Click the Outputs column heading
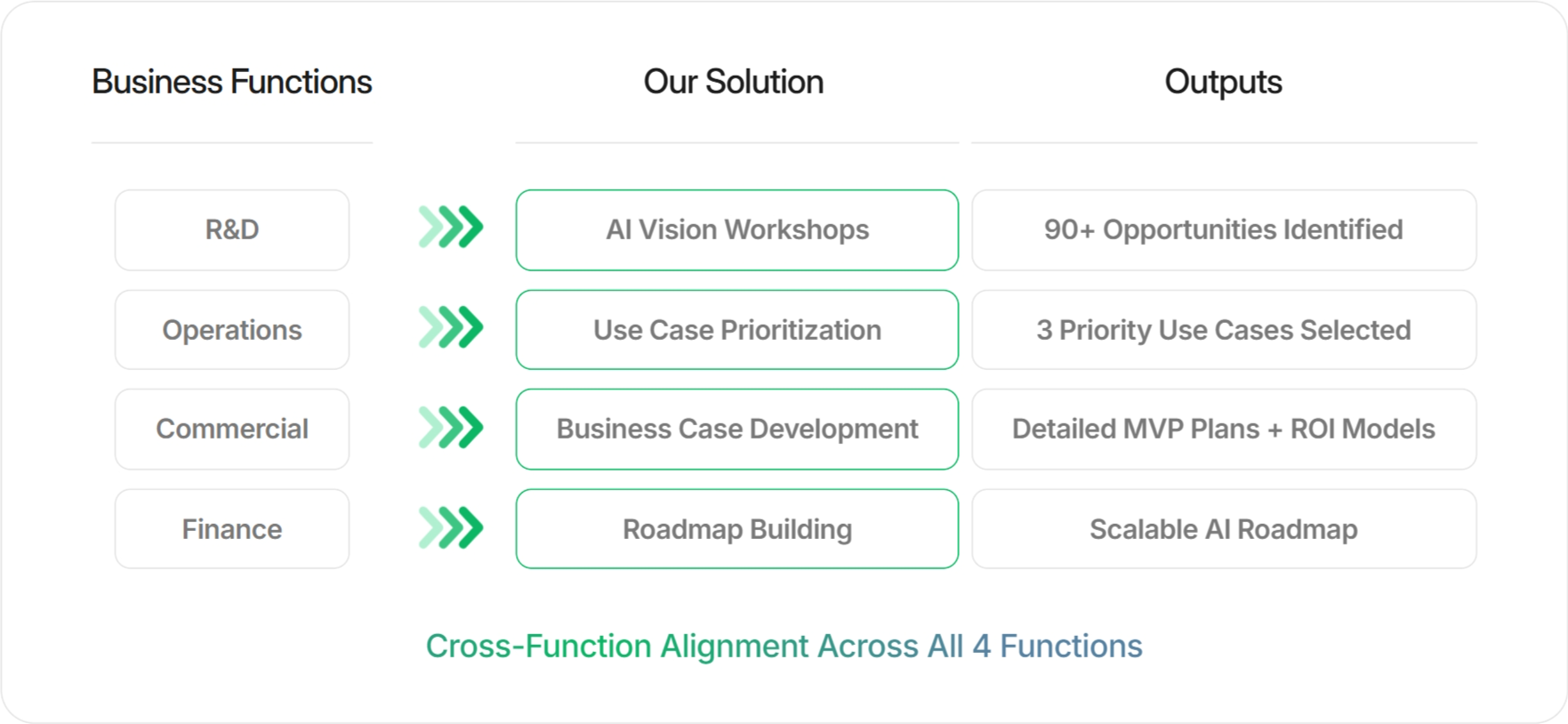This screenshot has height=724, width=1568. click(x=1223, y=82)
